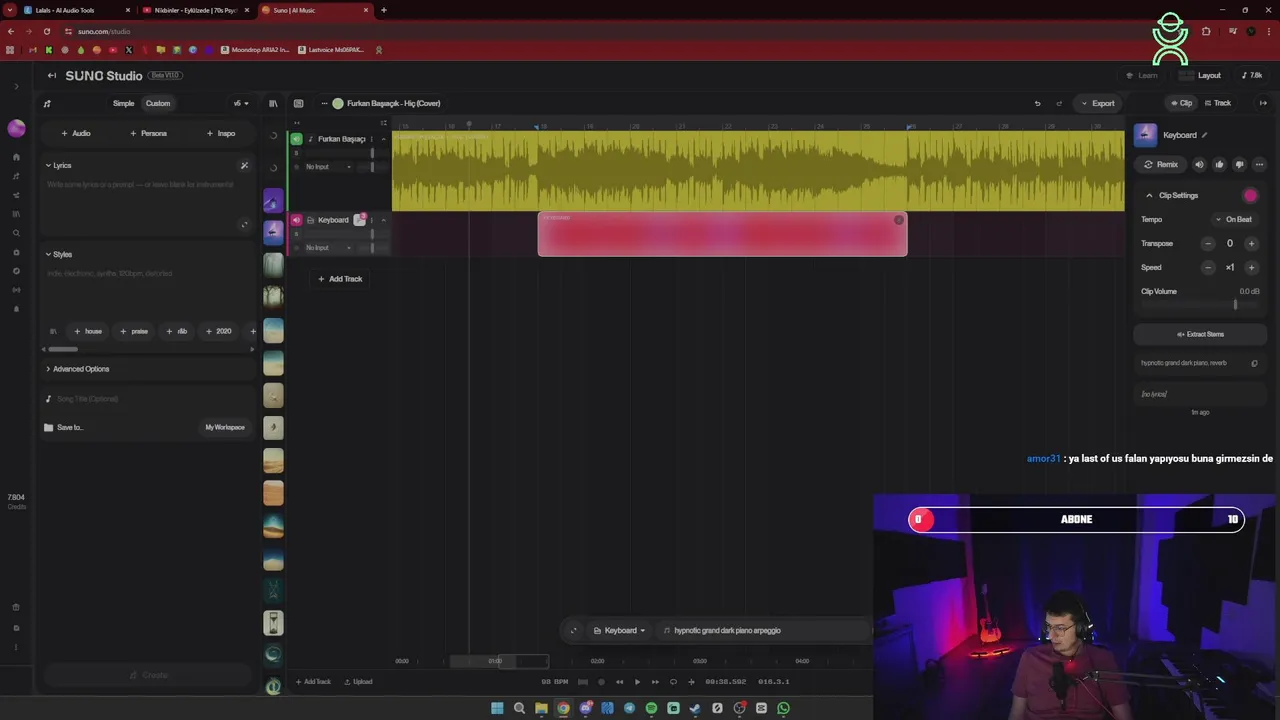Rewind in the transport bar
The image size is (1280, 720).
click(619, 682)
